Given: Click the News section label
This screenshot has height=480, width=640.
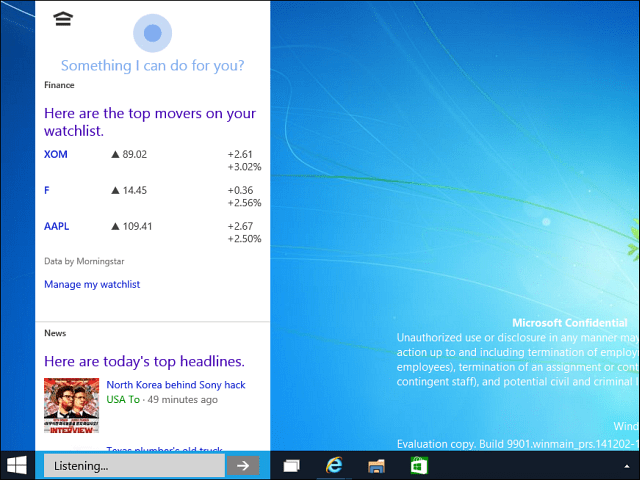Looking at the screenshot, I should point(55,333).
